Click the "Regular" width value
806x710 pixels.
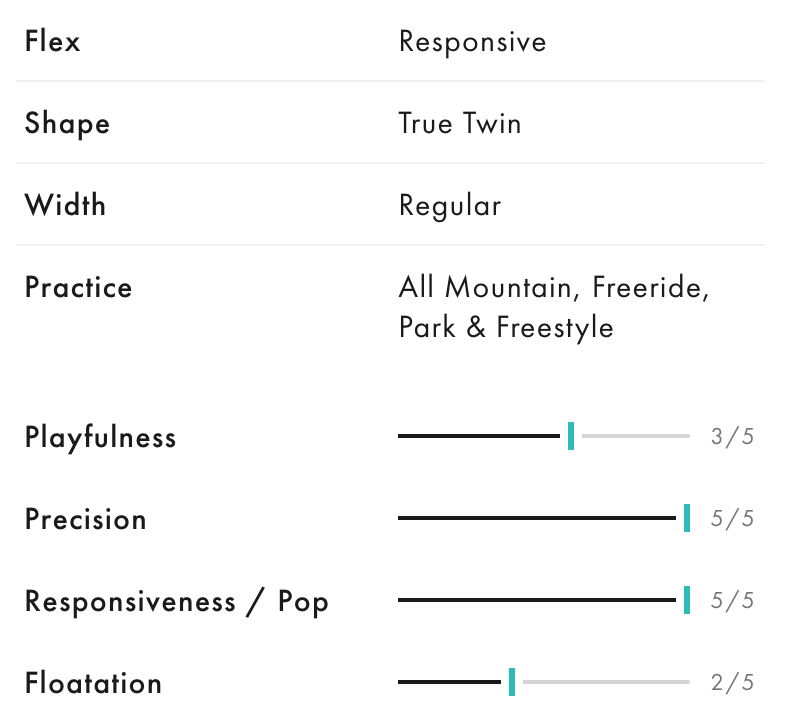point(450,206)
